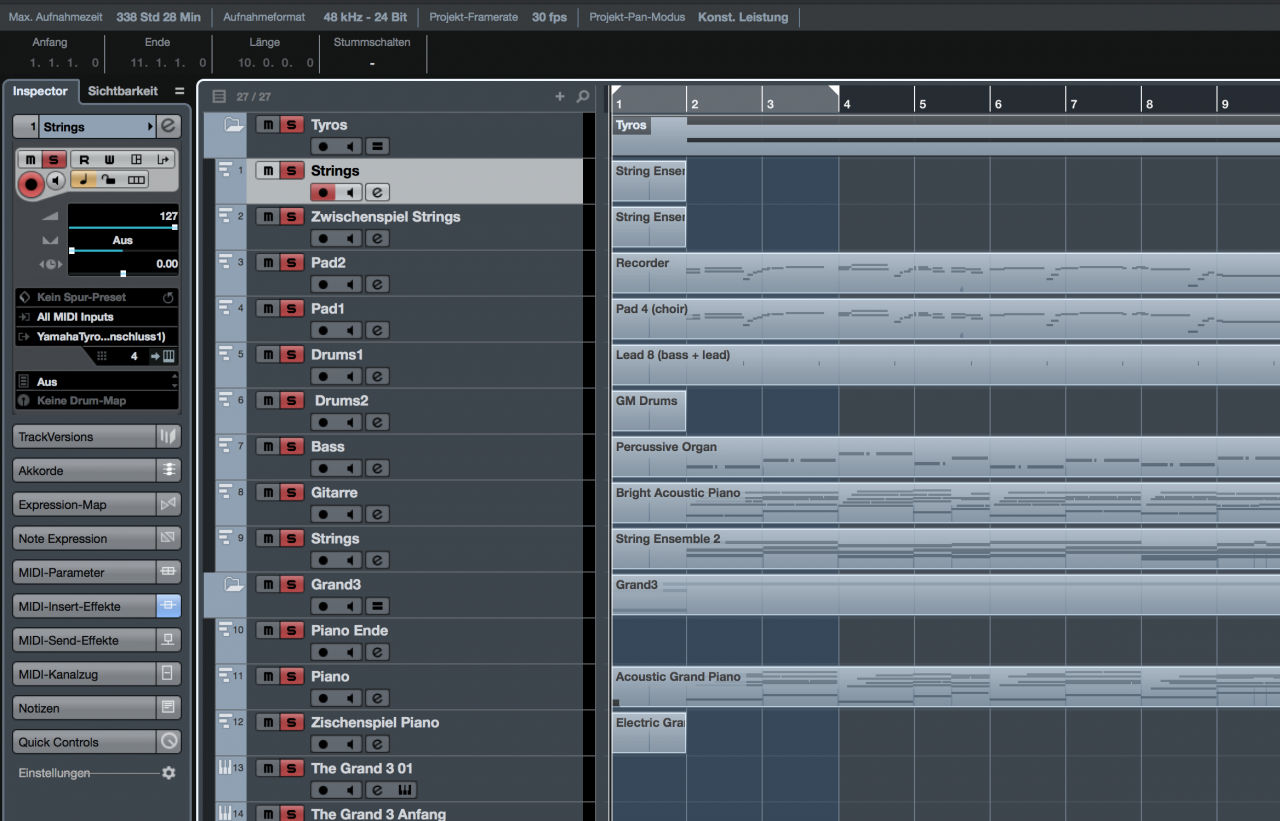Screen dimensions: 1280x821
Task: Show lanes icon in Inspector
Action: pyautogui.click(x=136, y=180)
